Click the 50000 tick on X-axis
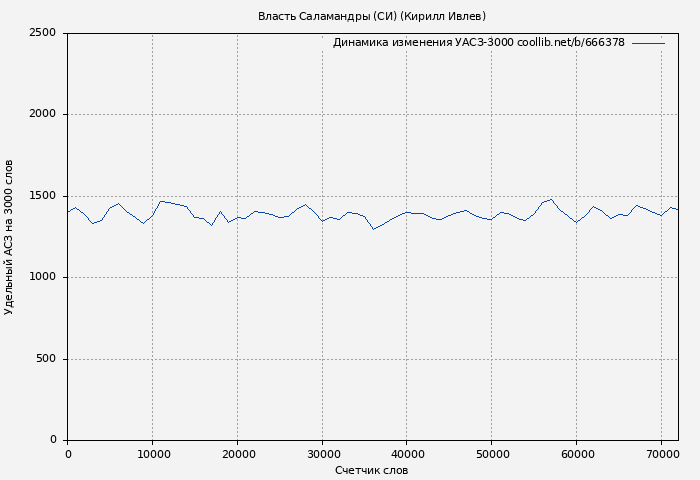 [492, 454]
